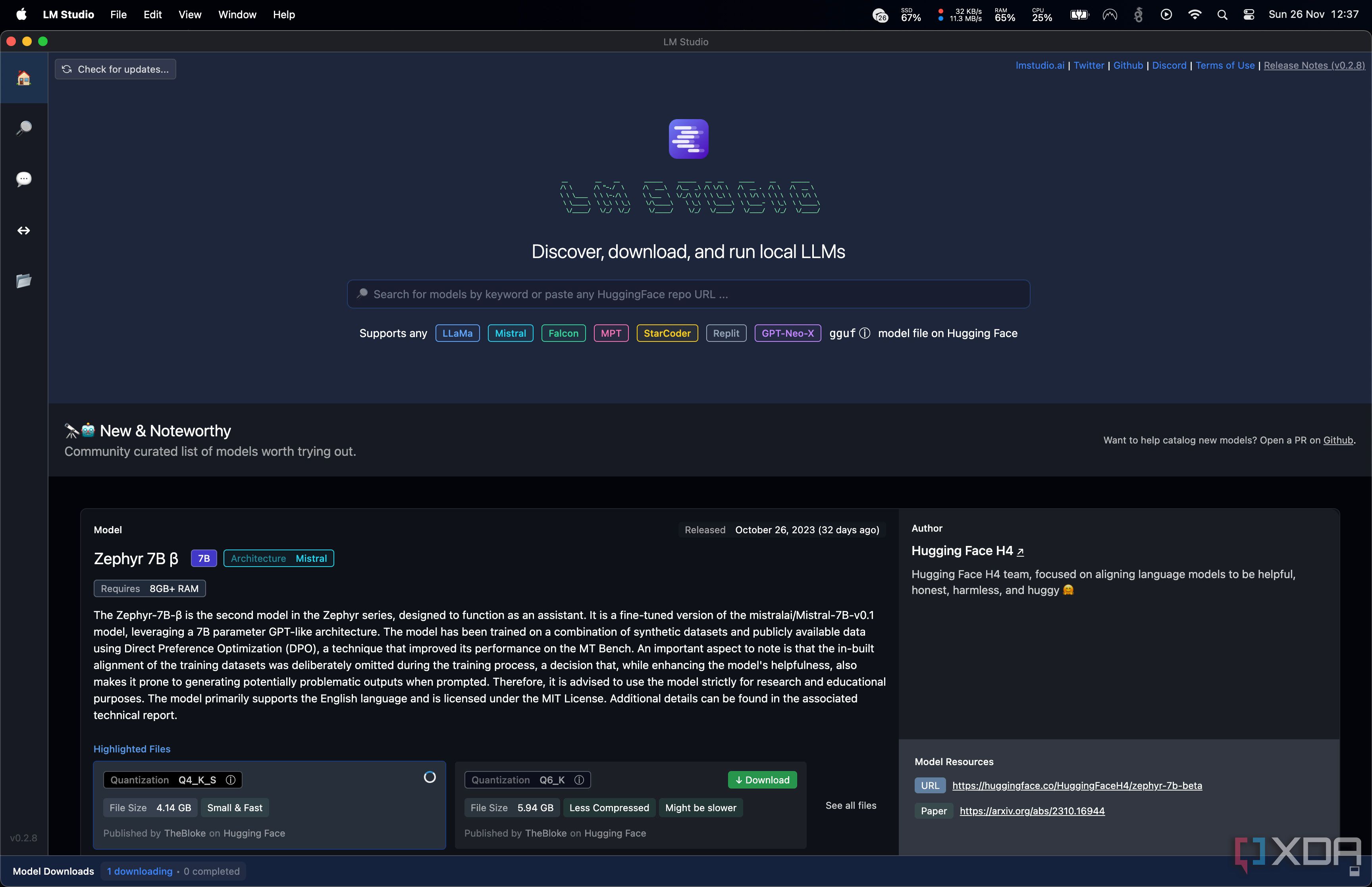Click the GPT-Neo-X architecture tag

pos(788,334)
